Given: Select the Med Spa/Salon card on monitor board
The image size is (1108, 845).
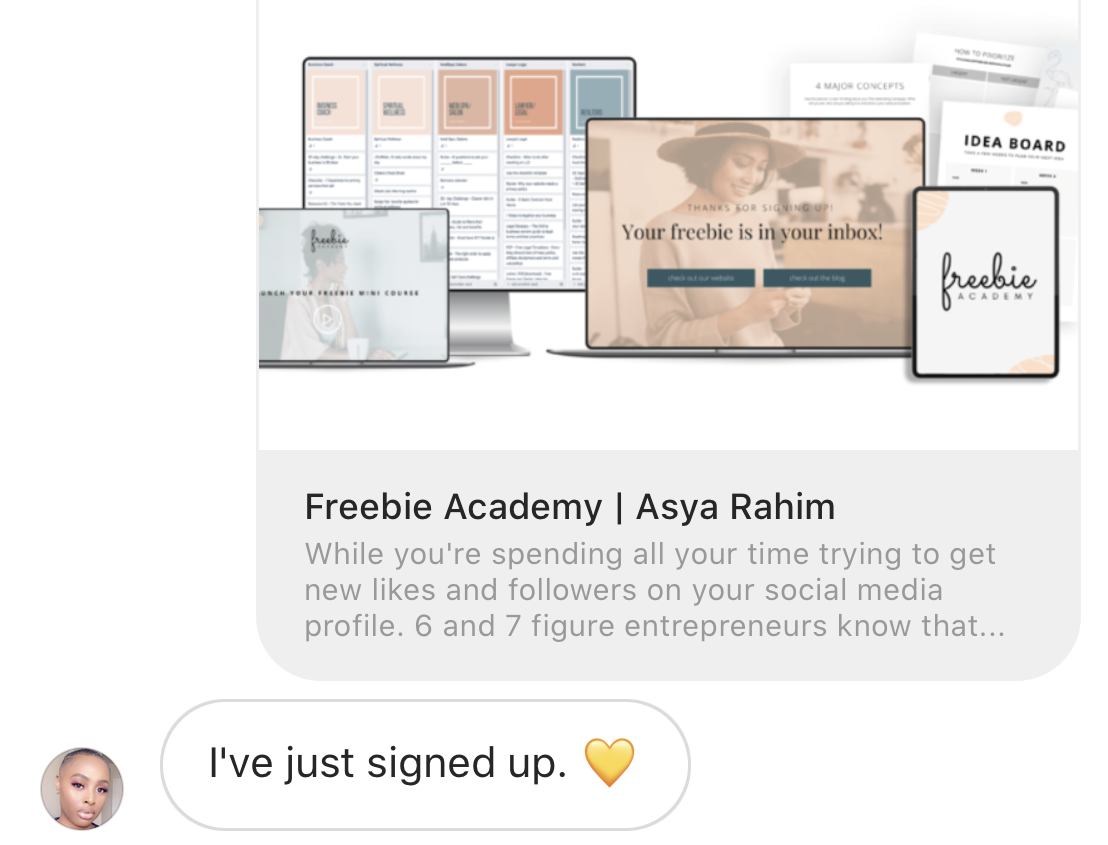Looking at the screenshot, I should 466,102.
